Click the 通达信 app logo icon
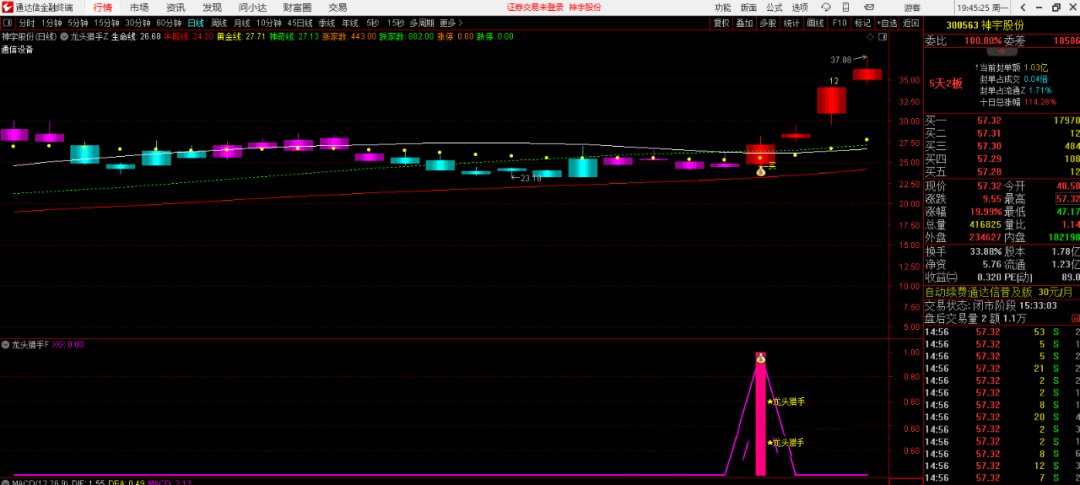Viewport: 1080px width, 485px height. 7,7
